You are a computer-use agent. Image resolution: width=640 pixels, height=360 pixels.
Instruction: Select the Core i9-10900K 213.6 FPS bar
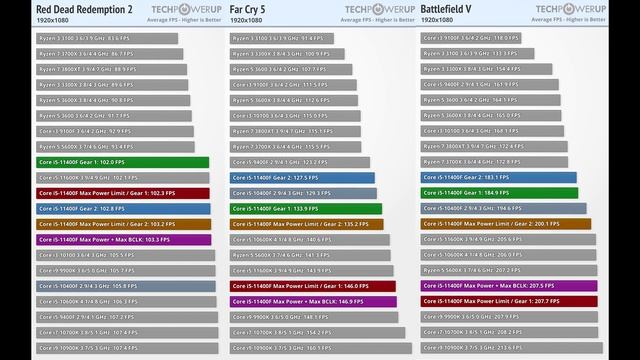coord(512,348)
